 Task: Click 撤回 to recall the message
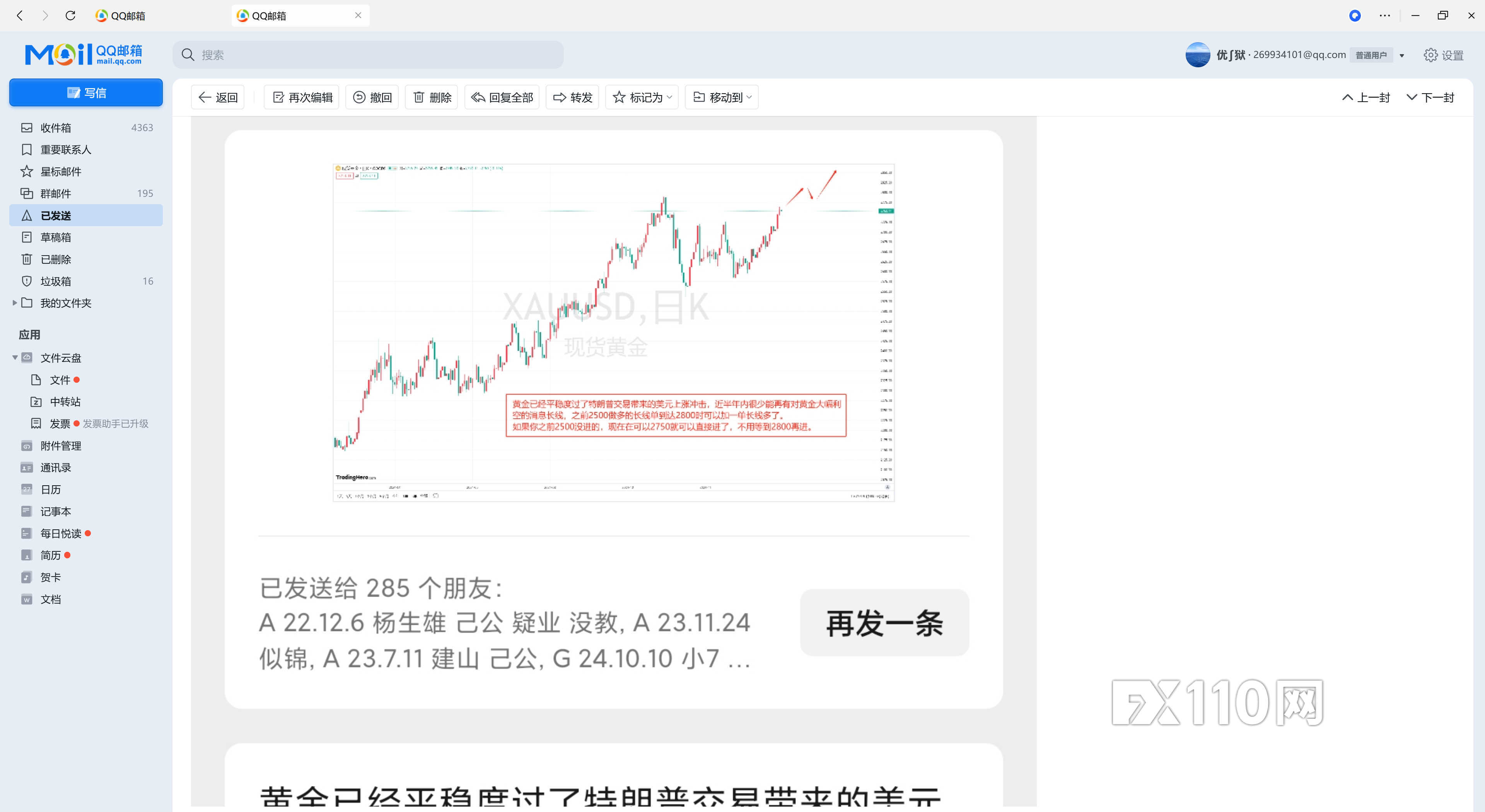tap(372, 97)
